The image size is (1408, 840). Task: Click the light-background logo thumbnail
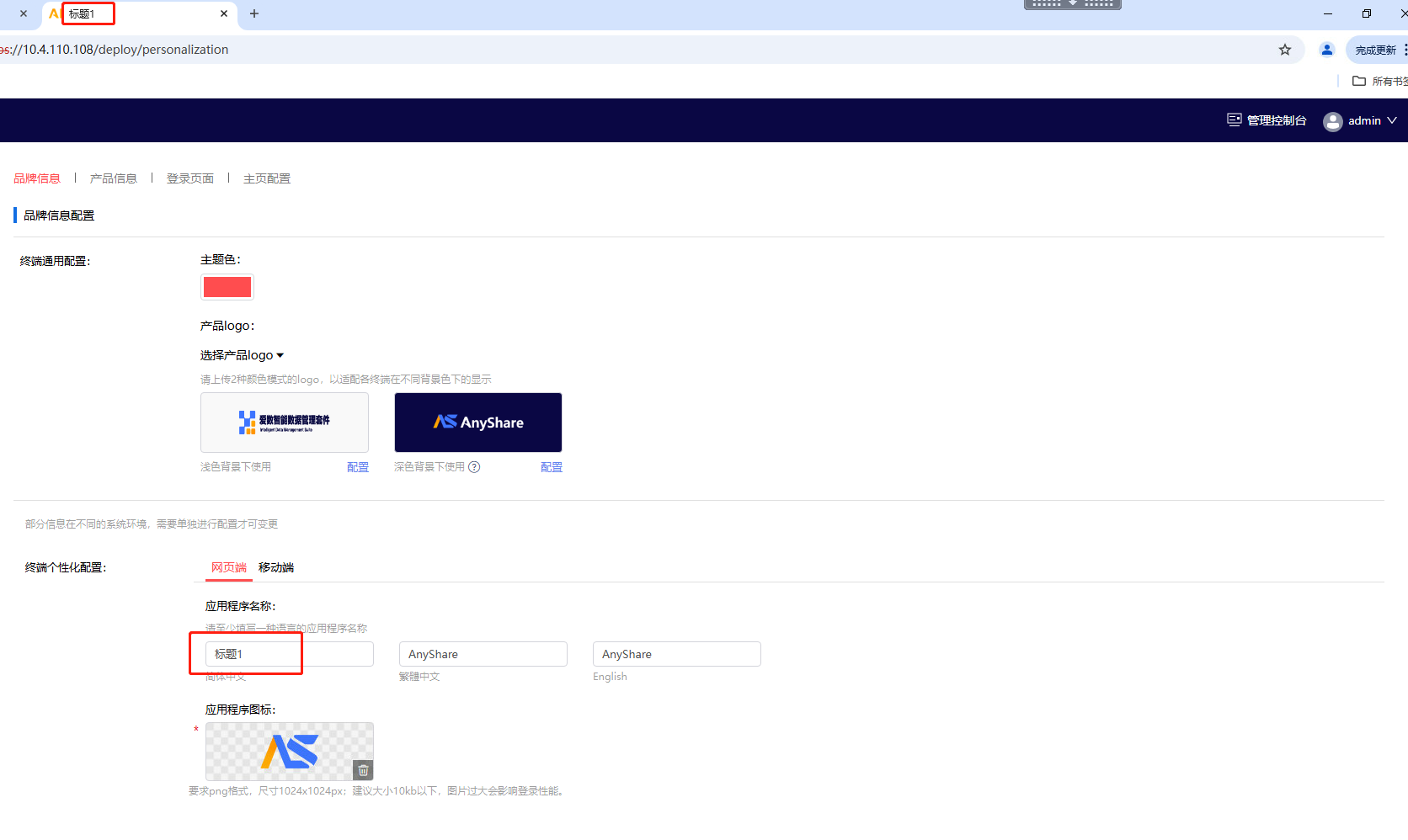[x=285, y=423]
